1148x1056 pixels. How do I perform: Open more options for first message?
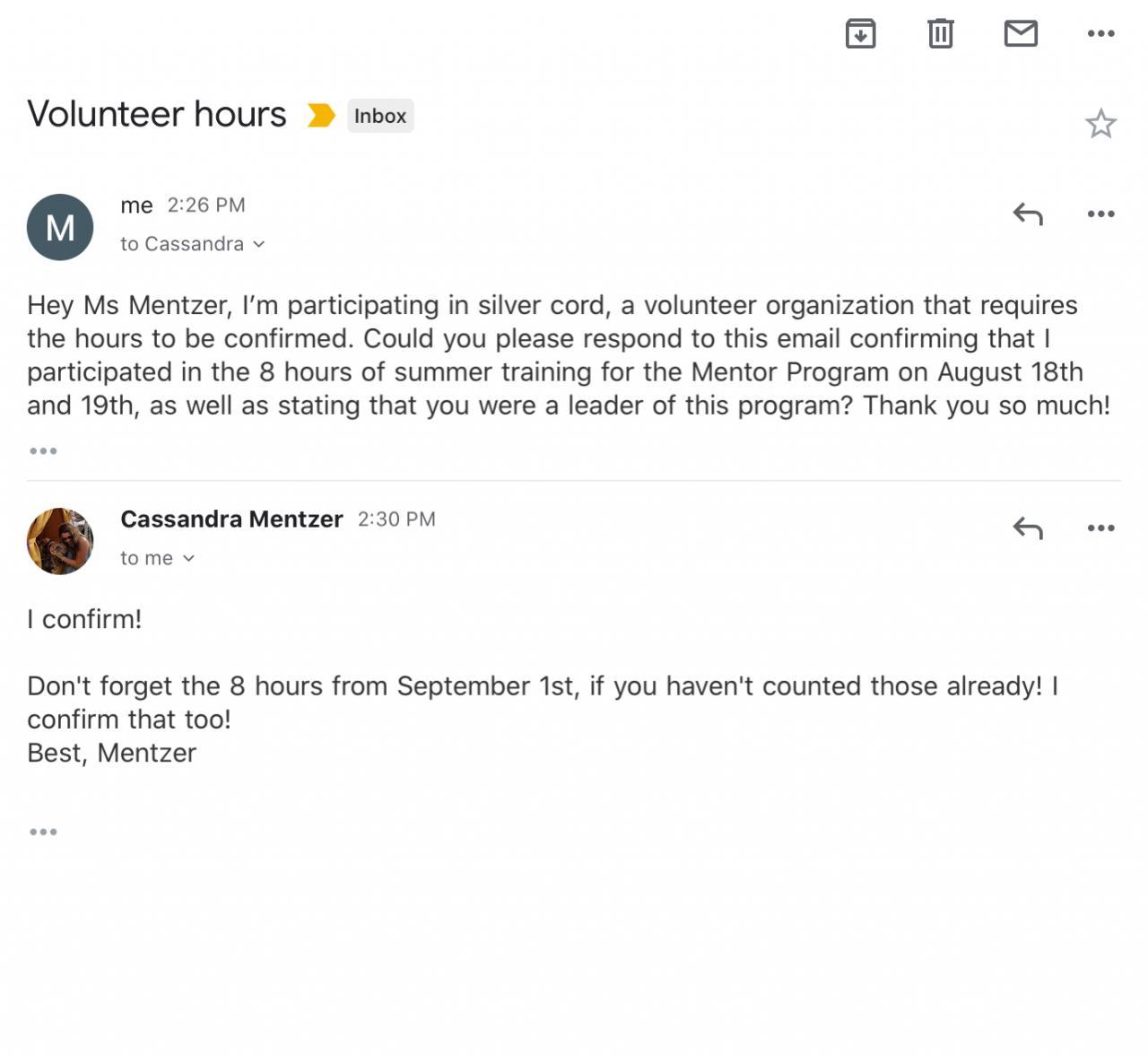coord(1100,214)
